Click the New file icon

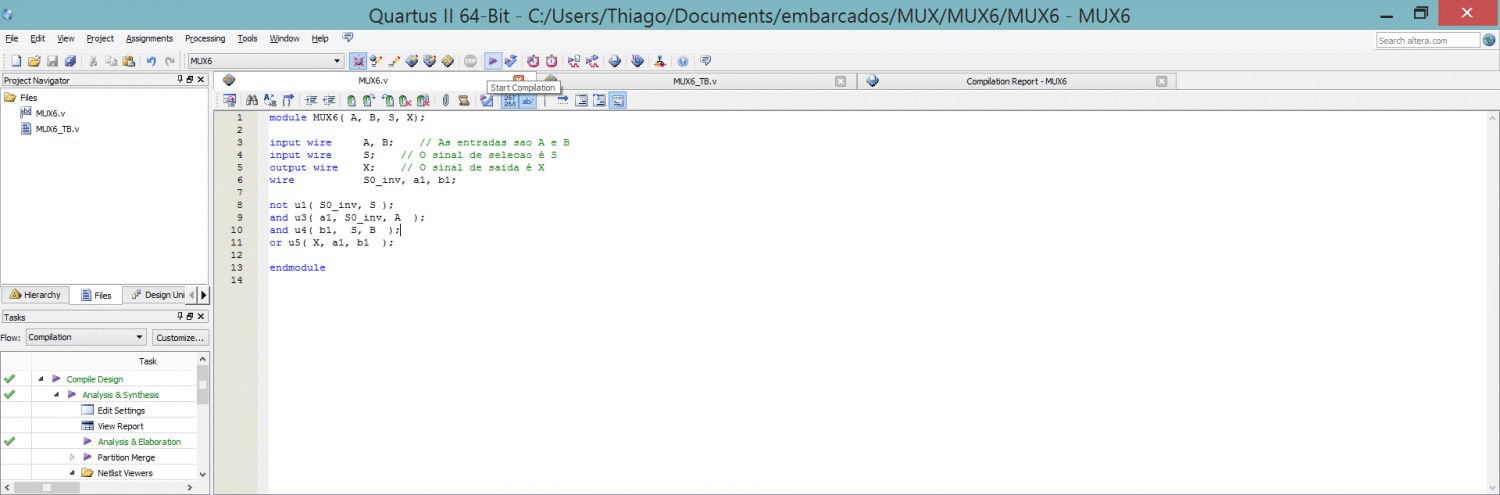[16, 61]
